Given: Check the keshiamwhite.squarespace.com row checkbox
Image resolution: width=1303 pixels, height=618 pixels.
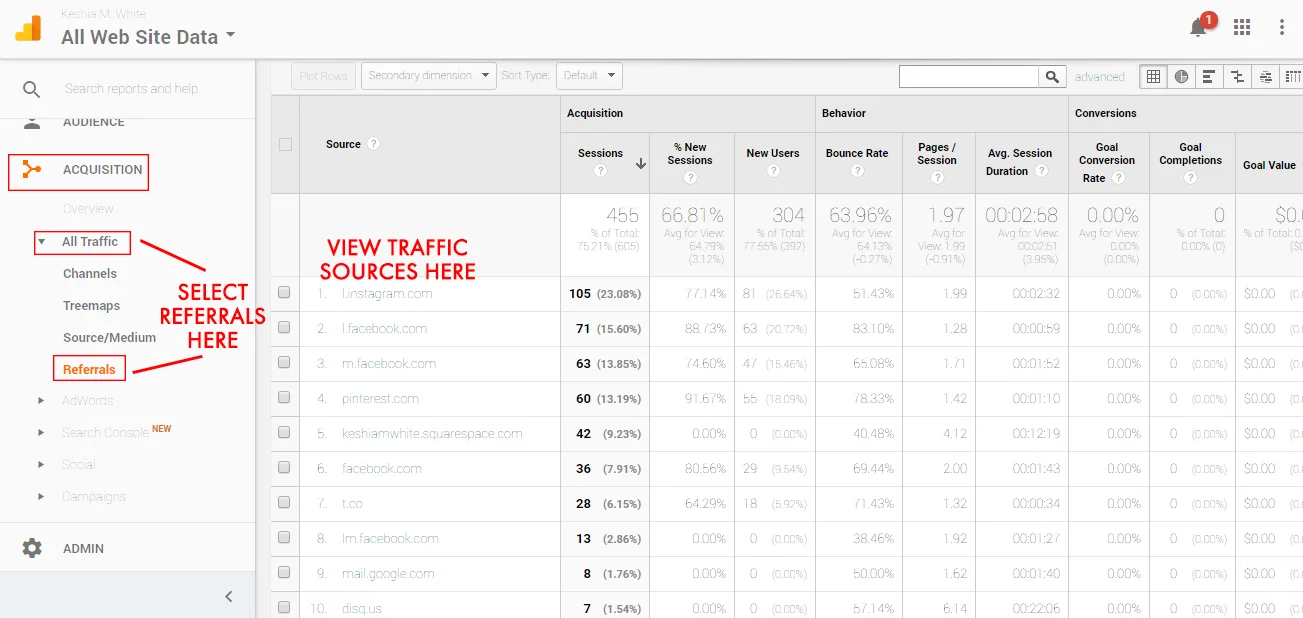Looking at the screenshot, I should coord(284,433).
